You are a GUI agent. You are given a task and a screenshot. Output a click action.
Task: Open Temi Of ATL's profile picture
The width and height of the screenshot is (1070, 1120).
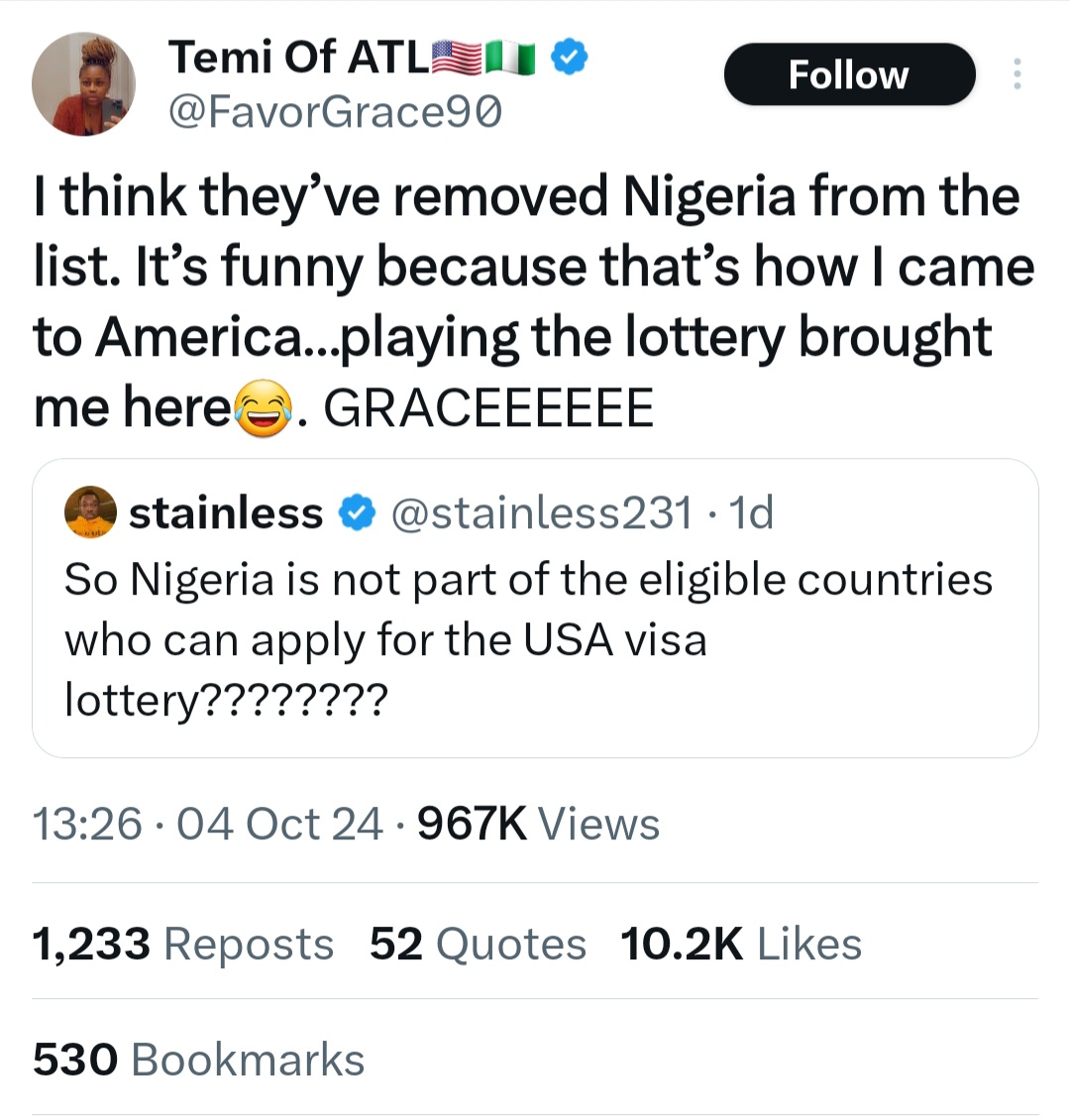83,83
